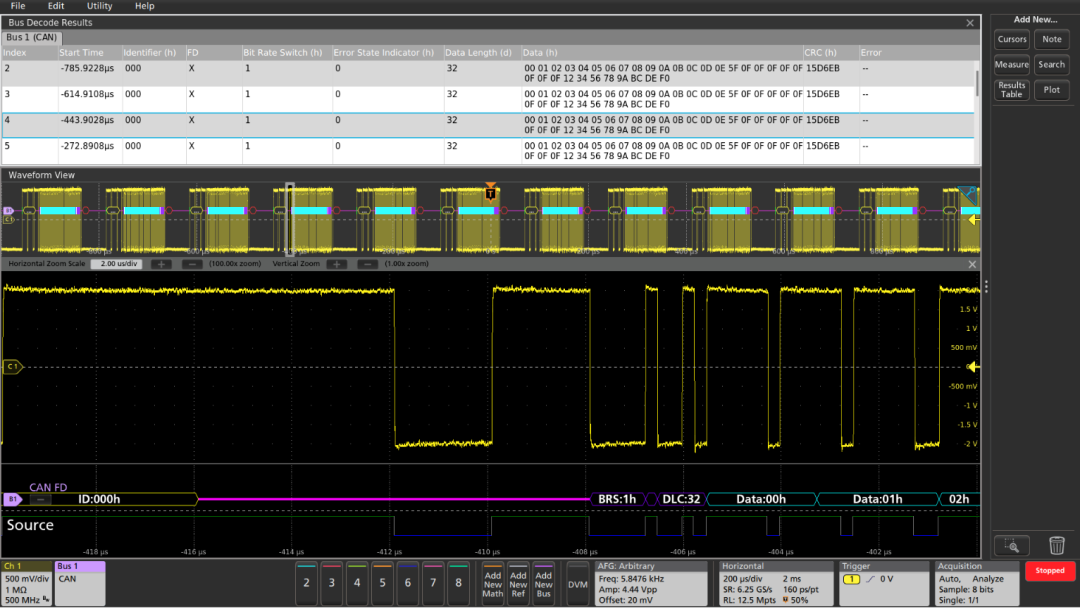Increase vertical zoom with plus button
Screen dimensions: 1080x609
[337, 264]
